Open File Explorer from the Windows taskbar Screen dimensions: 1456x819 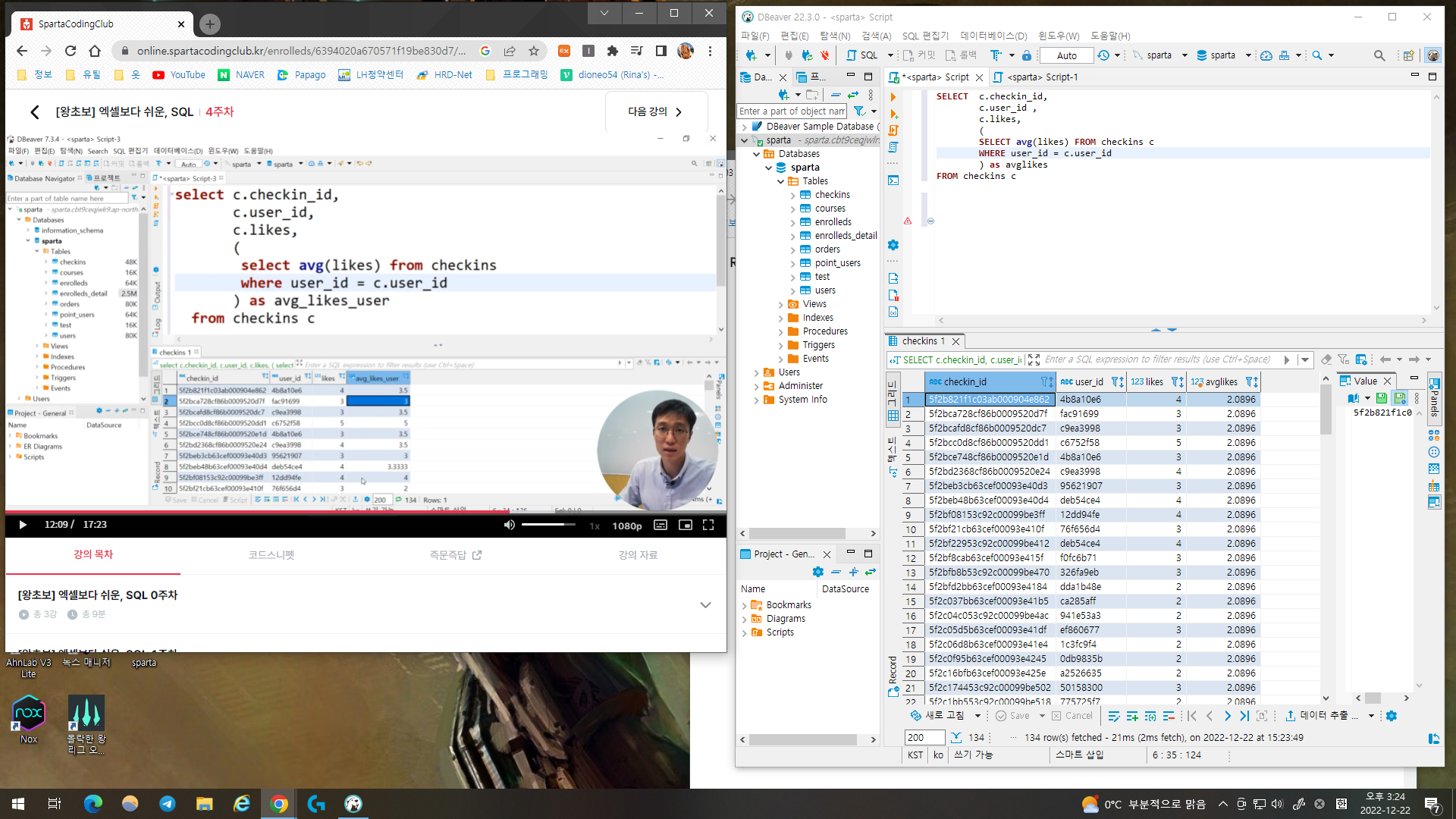[204, 804]
